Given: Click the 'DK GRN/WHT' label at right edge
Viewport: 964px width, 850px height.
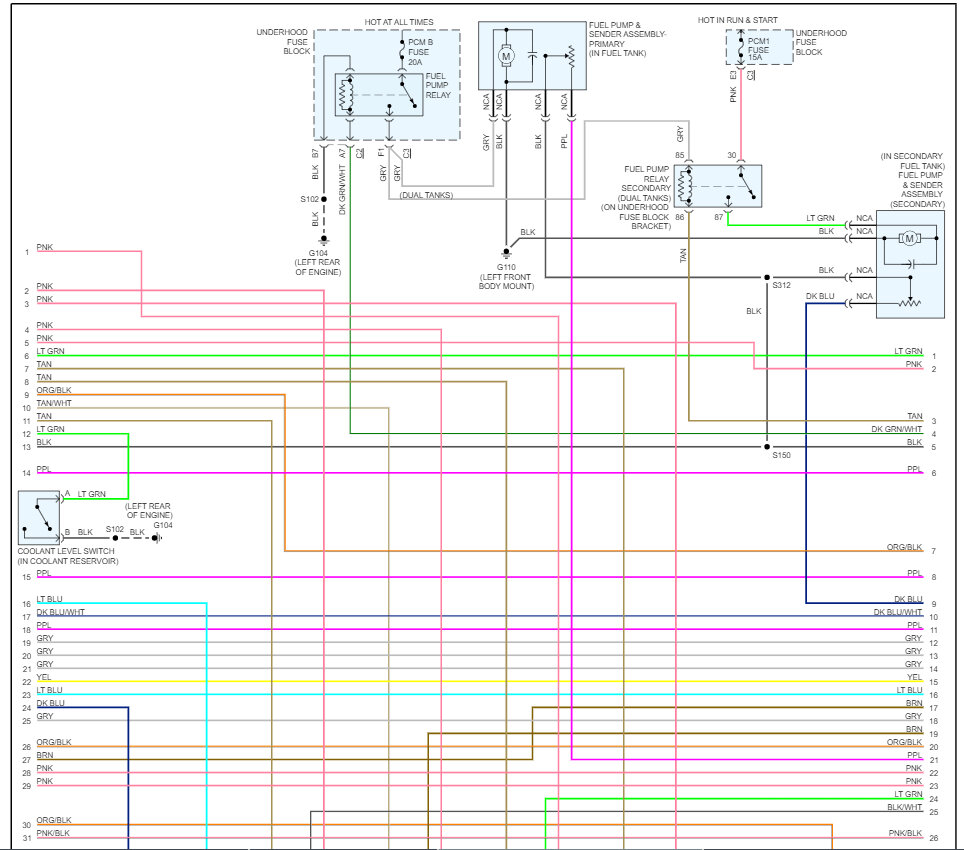Looking at the screenshot, I should click(896, 429).
